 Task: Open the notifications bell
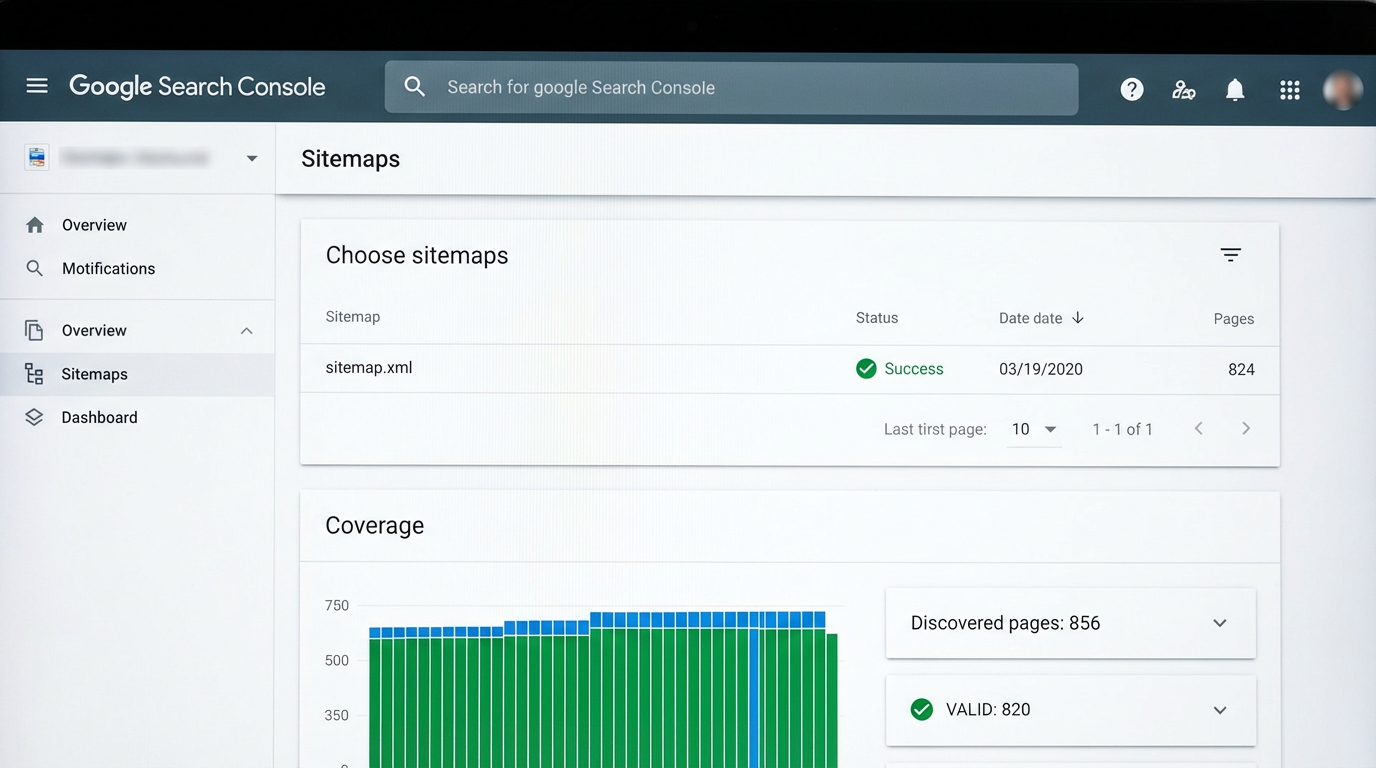pyautogui.click(x=1235, y=89)
